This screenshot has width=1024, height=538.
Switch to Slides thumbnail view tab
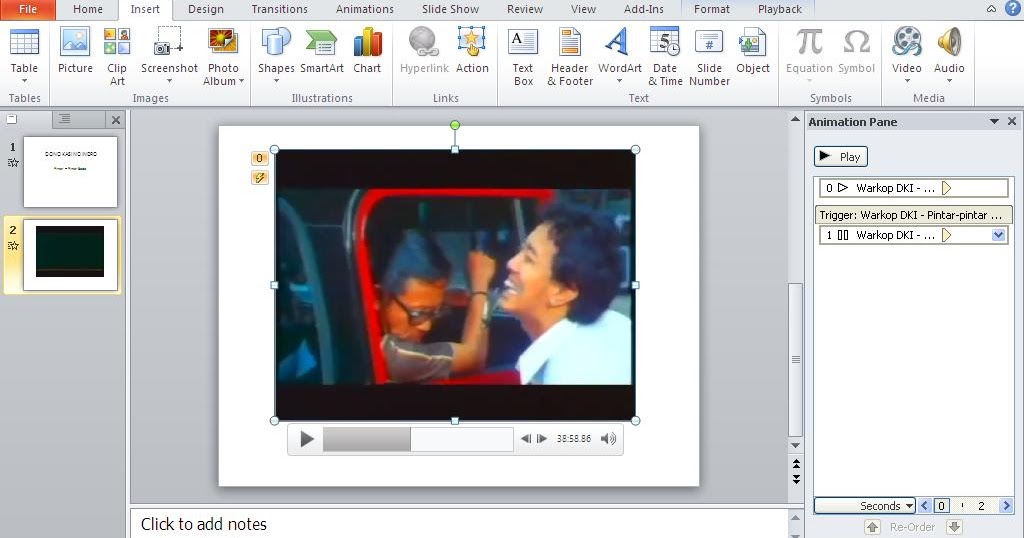click(x=12, y=119)
